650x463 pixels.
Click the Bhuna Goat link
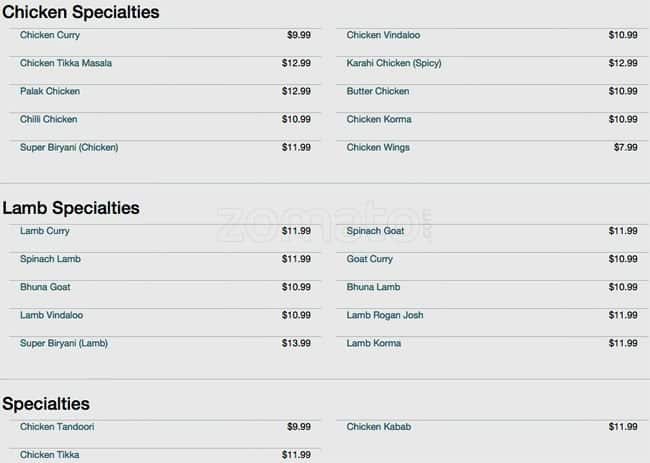pyautogui.click(x=45, y=288)
